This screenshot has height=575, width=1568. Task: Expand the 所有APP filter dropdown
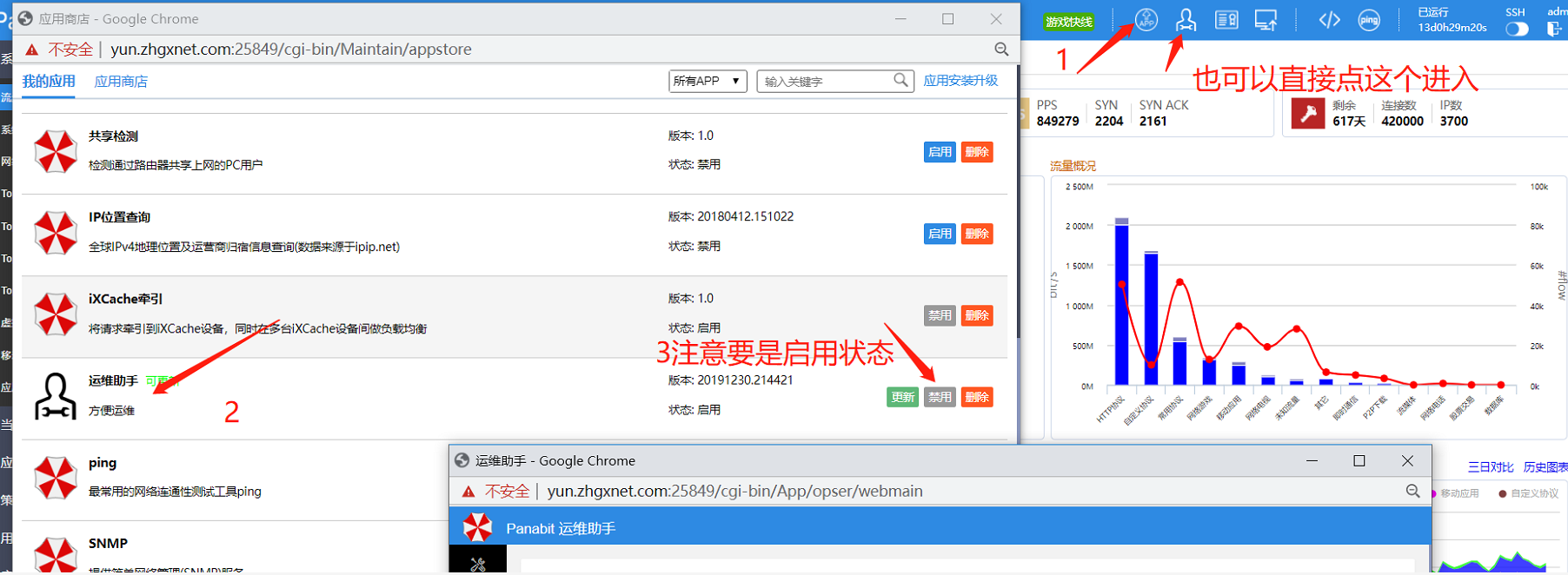tap(708, 81)
